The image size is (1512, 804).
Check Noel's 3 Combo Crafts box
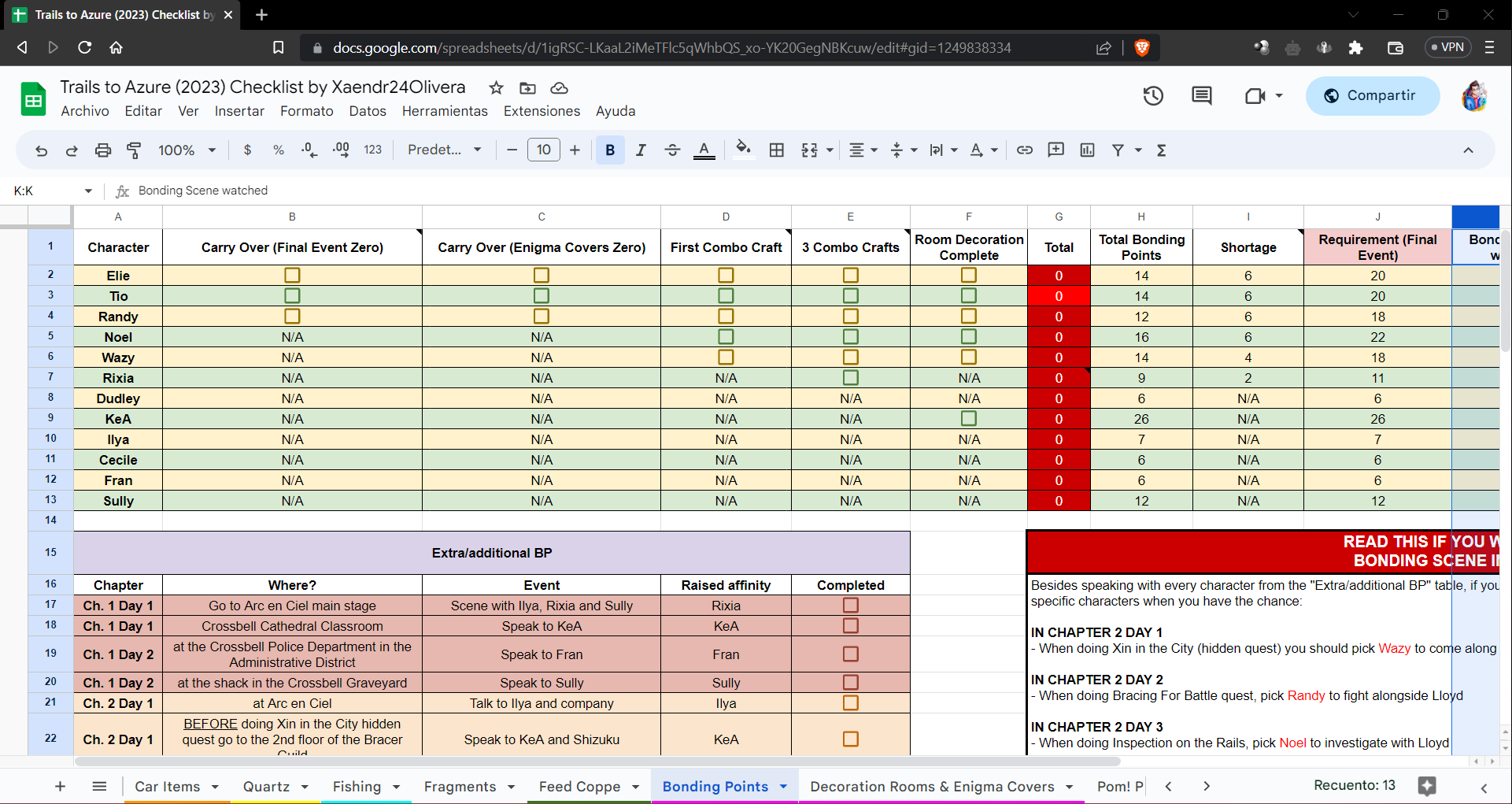click(851, 336)
